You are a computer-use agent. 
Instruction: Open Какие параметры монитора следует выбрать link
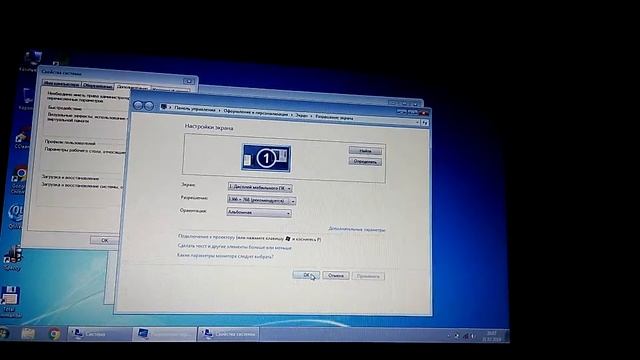pyautogui.click(x=225, y=256)
